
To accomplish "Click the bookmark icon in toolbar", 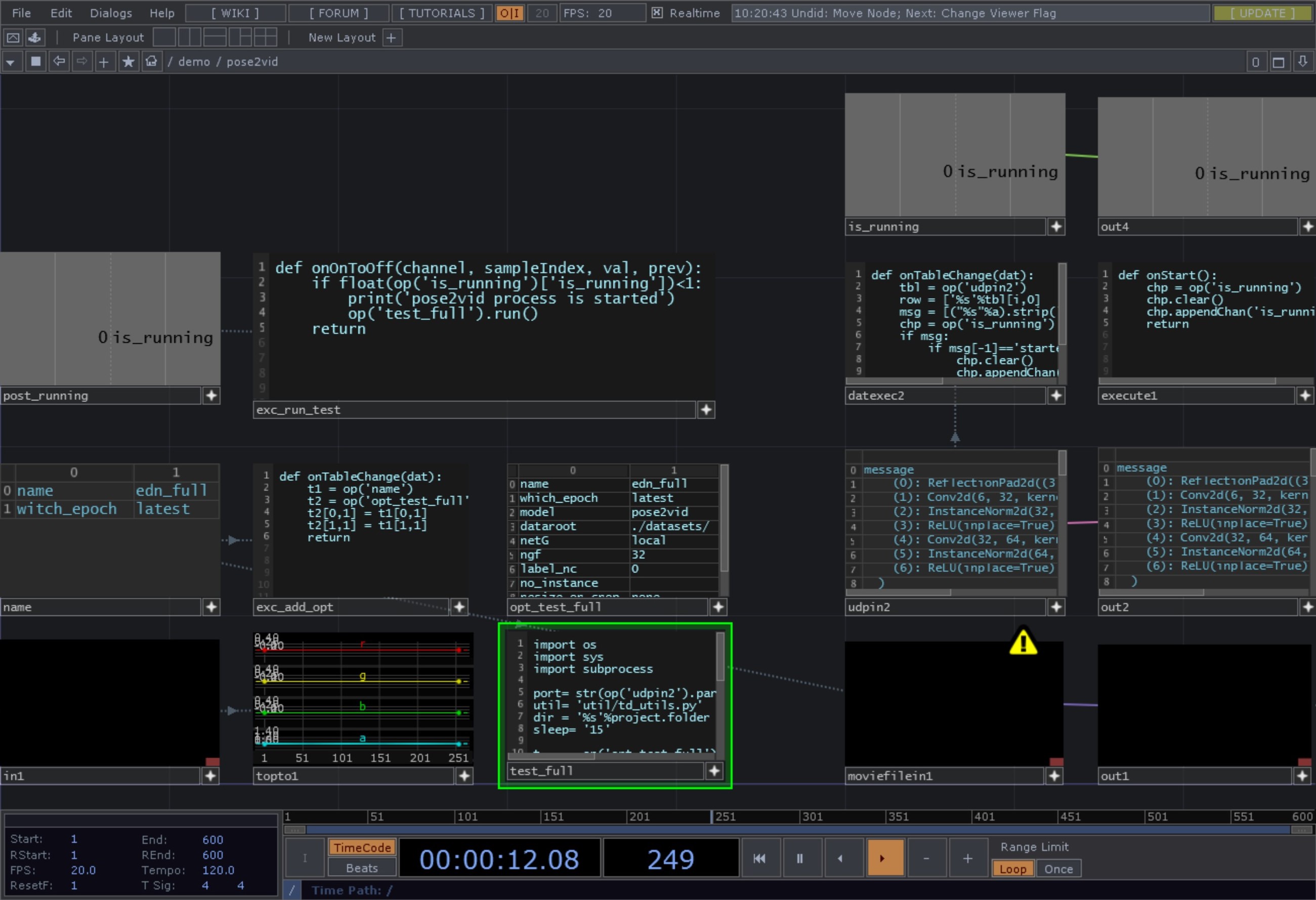I will coord(126,62).
